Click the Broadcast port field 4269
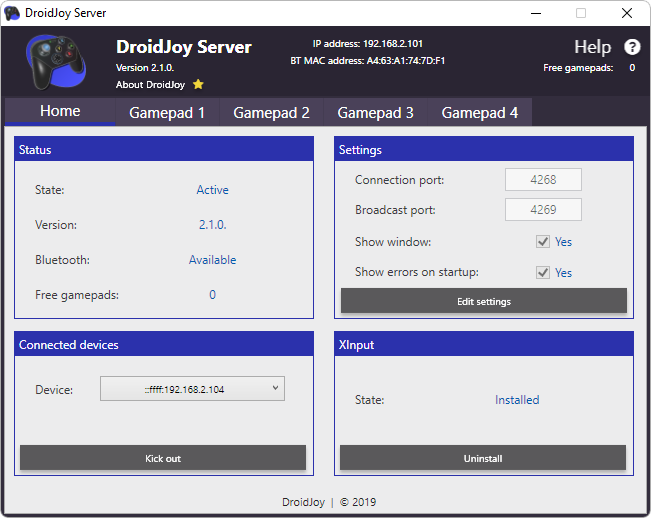 pyautogui.click(x=543, y=209)
